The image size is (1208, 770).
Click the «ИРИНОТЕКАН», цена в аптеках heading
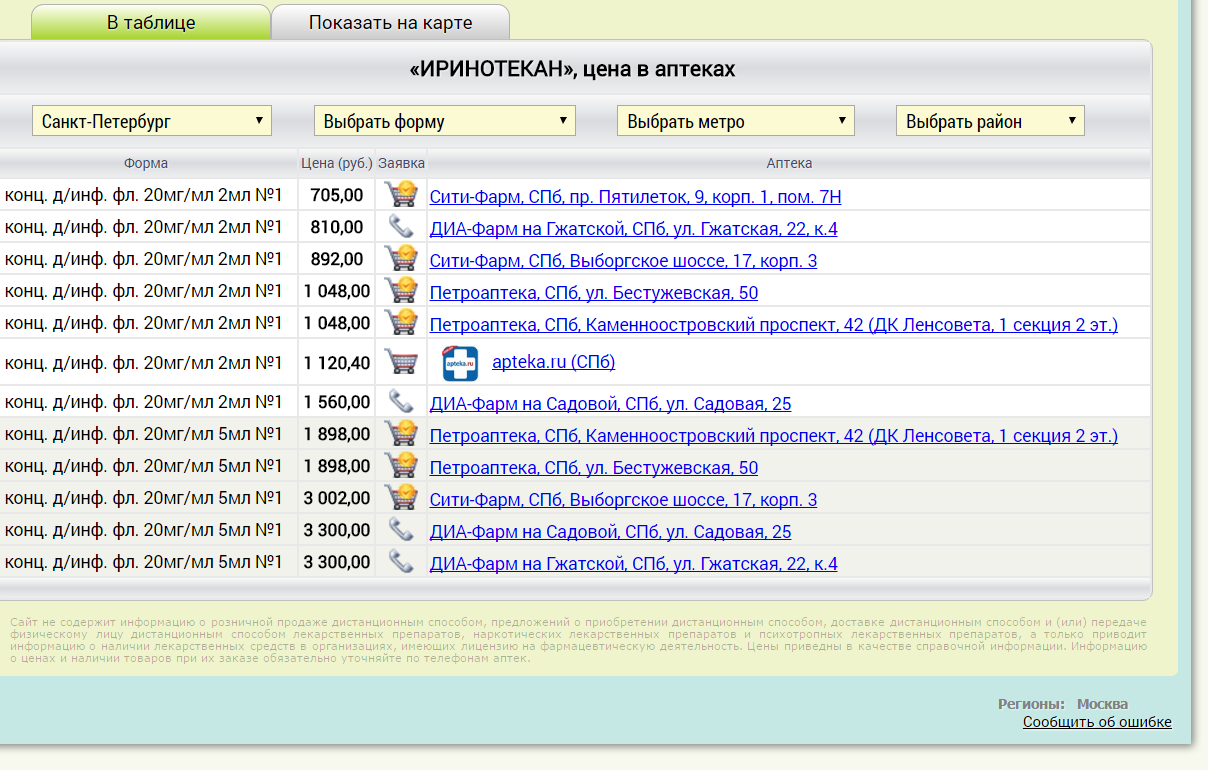[x=573, y=69]
